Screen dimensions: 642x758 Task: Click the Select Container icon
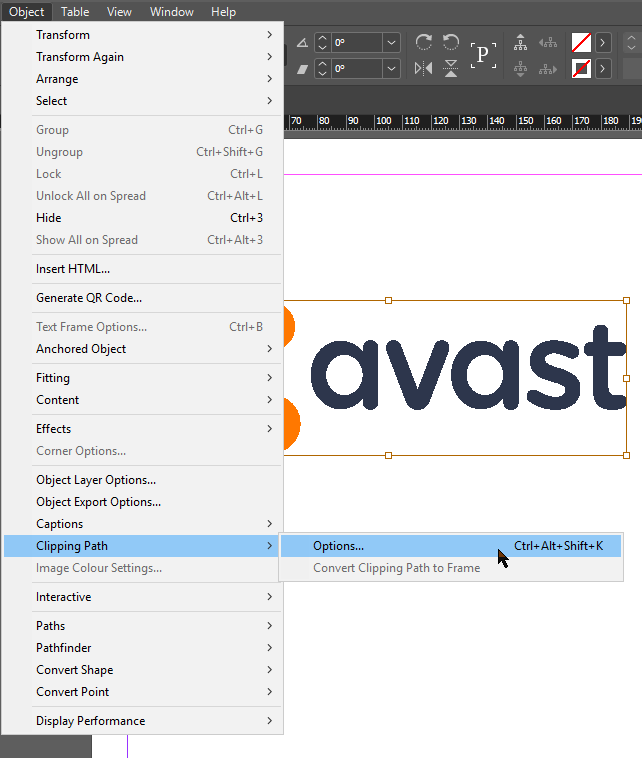[x=520, y=43]
